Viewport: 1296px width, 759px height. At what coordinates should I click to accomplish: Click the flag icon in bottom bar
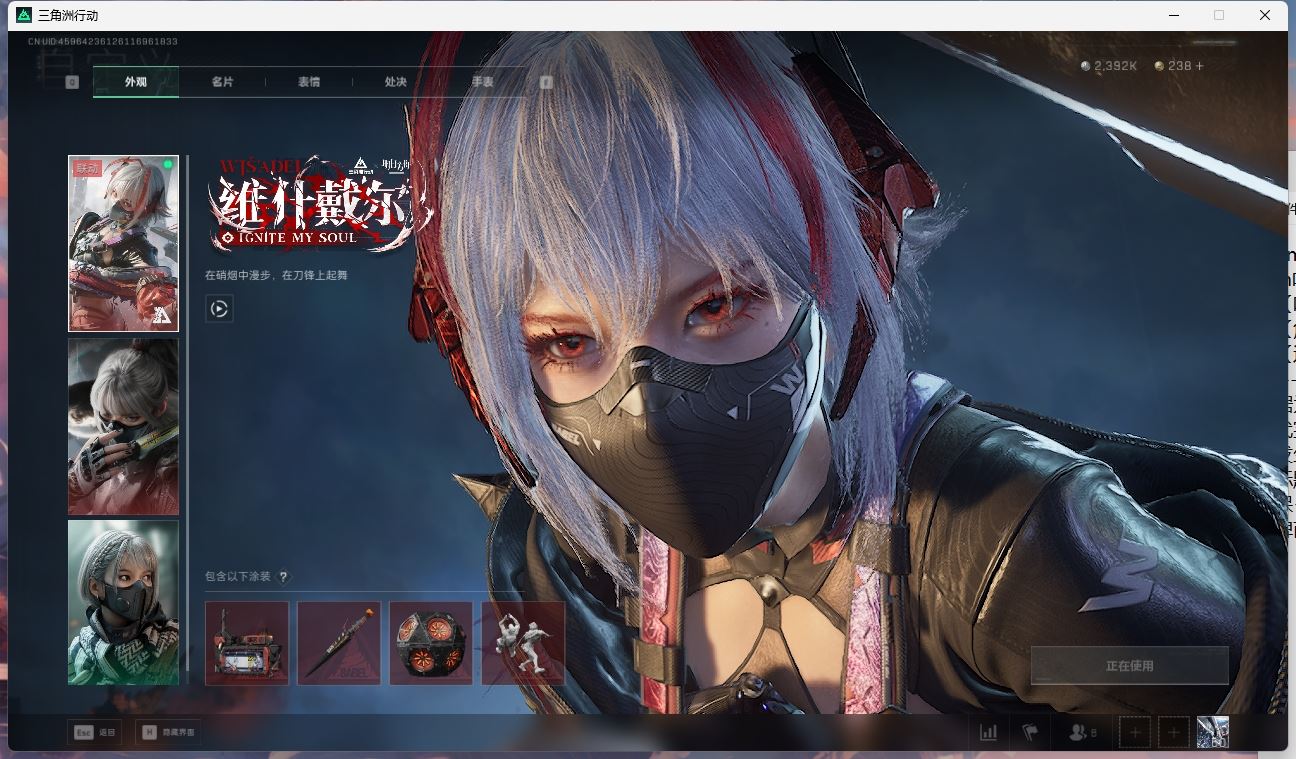coord(1030,733)
